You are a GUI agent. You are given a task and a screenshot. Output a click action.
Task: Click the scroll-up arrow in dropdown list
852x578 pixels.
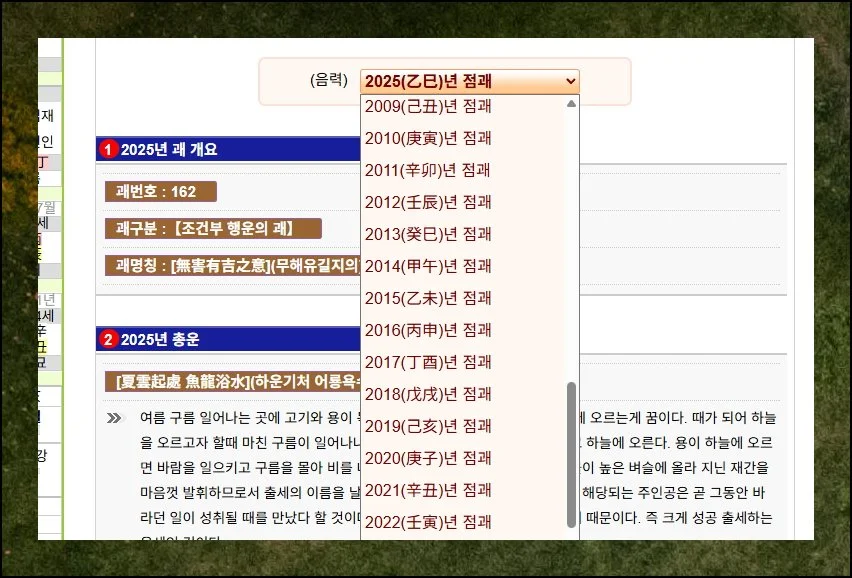(571, 103)
